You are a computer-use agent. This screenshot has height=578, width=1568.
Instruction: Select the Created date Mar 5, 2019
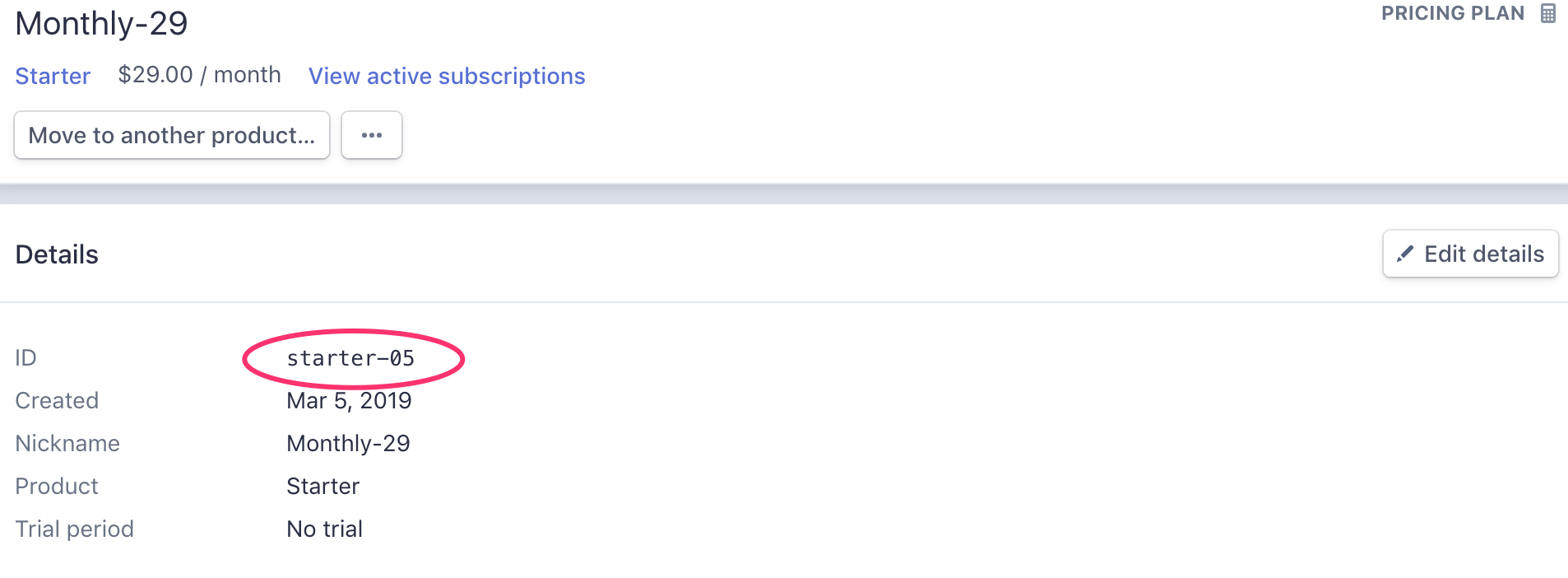[349, 400]
